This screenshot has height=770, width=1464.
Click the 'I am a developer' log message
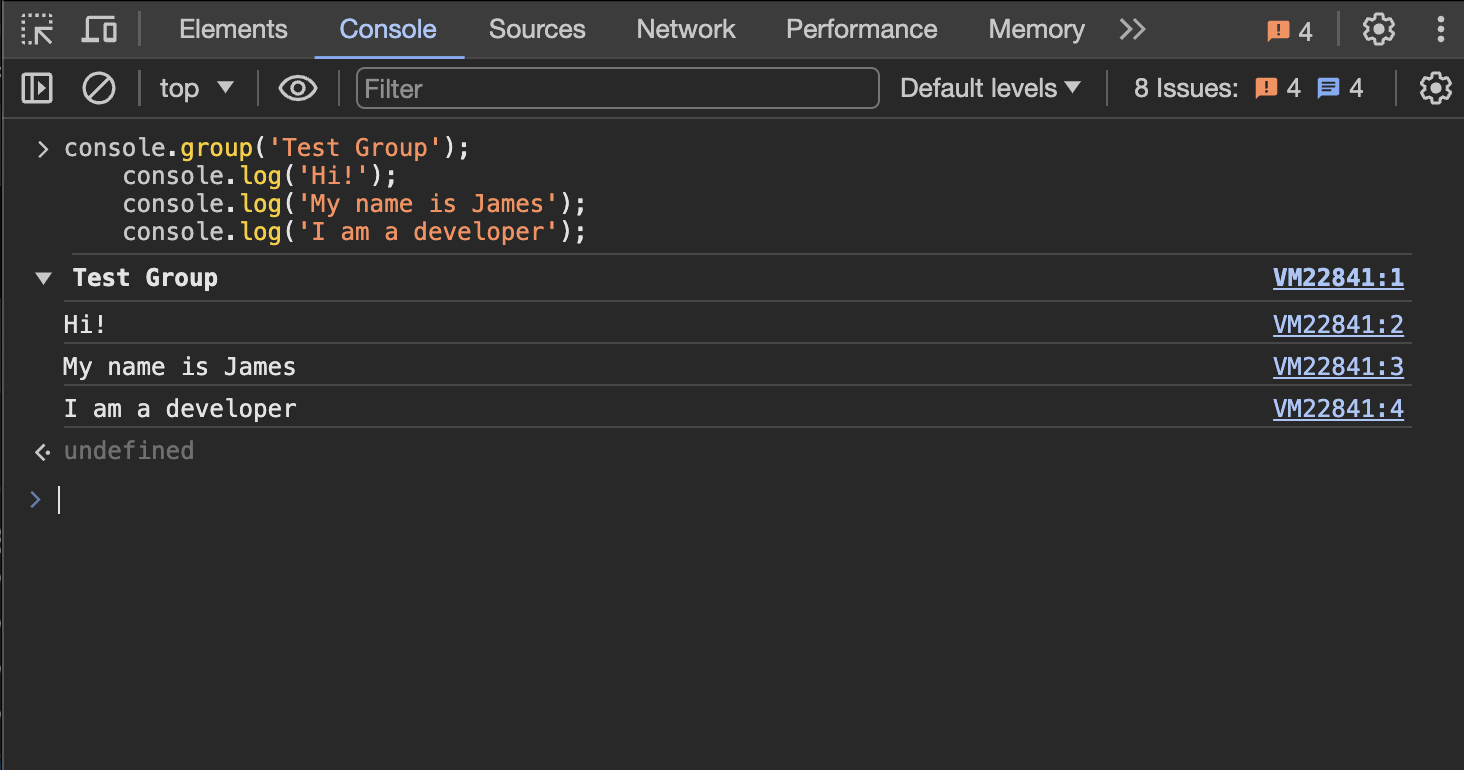click(x=180, y=409)
